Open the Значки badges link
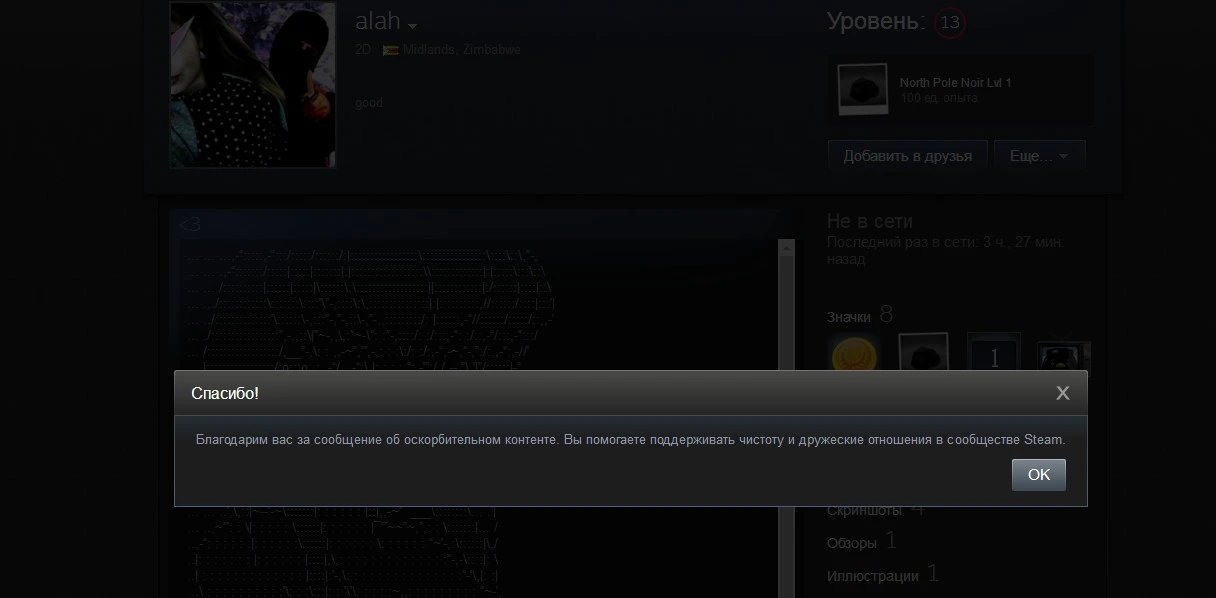1216x598 pixels. coord(848,317)
